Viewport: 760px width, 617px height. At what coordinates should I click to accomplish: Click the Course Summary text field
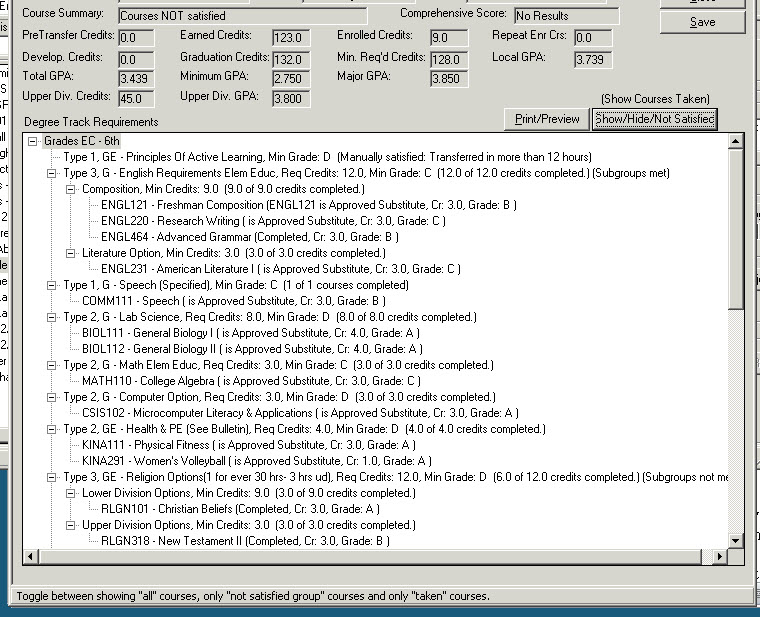[x=242, y=16]
